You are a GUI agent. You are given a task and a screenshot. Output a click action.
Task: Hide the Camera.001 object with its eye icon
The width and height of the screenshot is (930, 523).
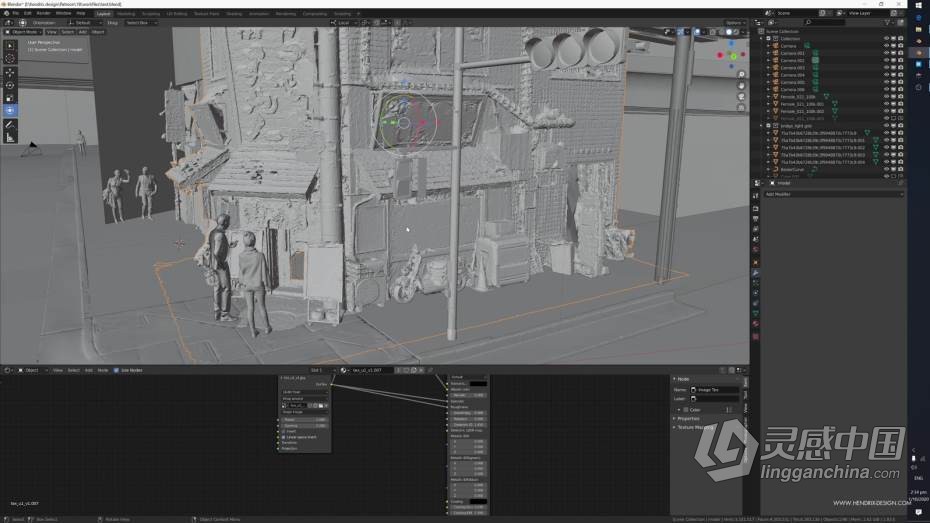coord(887,53)
